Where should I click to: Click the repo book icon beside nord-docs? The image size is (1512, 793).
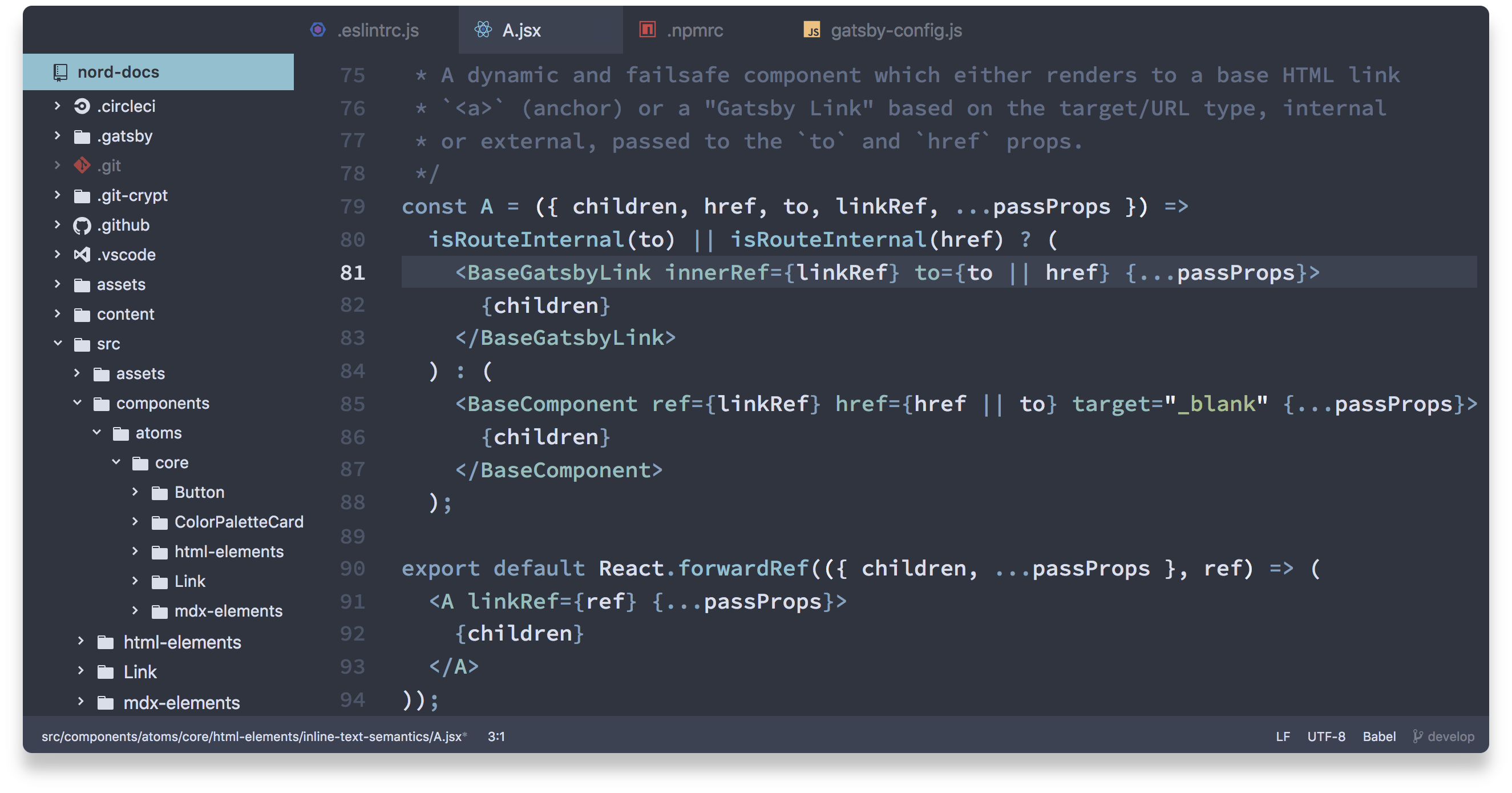coord(60,73)
